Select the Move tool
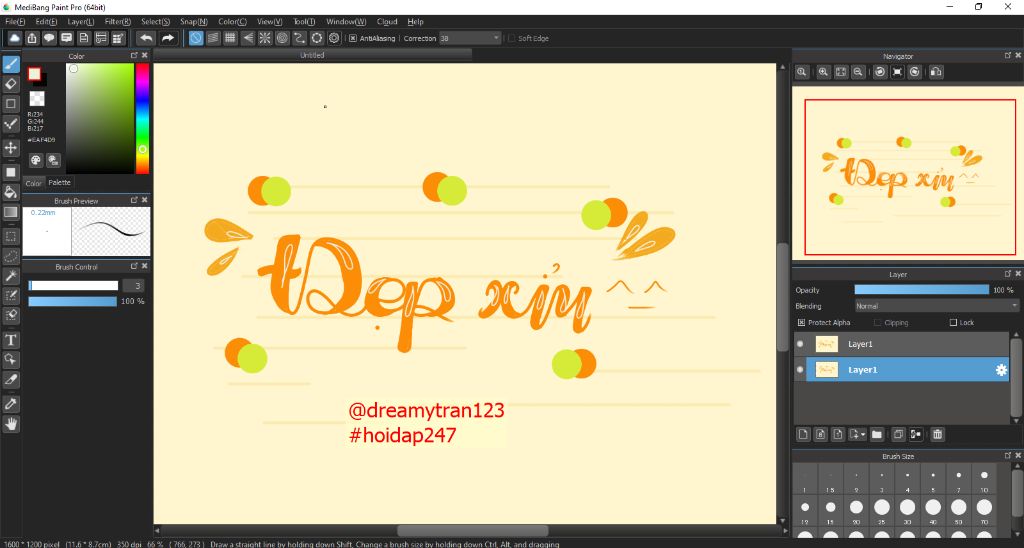The height and width of the screenshot is (548, 1024). point(11,148)
